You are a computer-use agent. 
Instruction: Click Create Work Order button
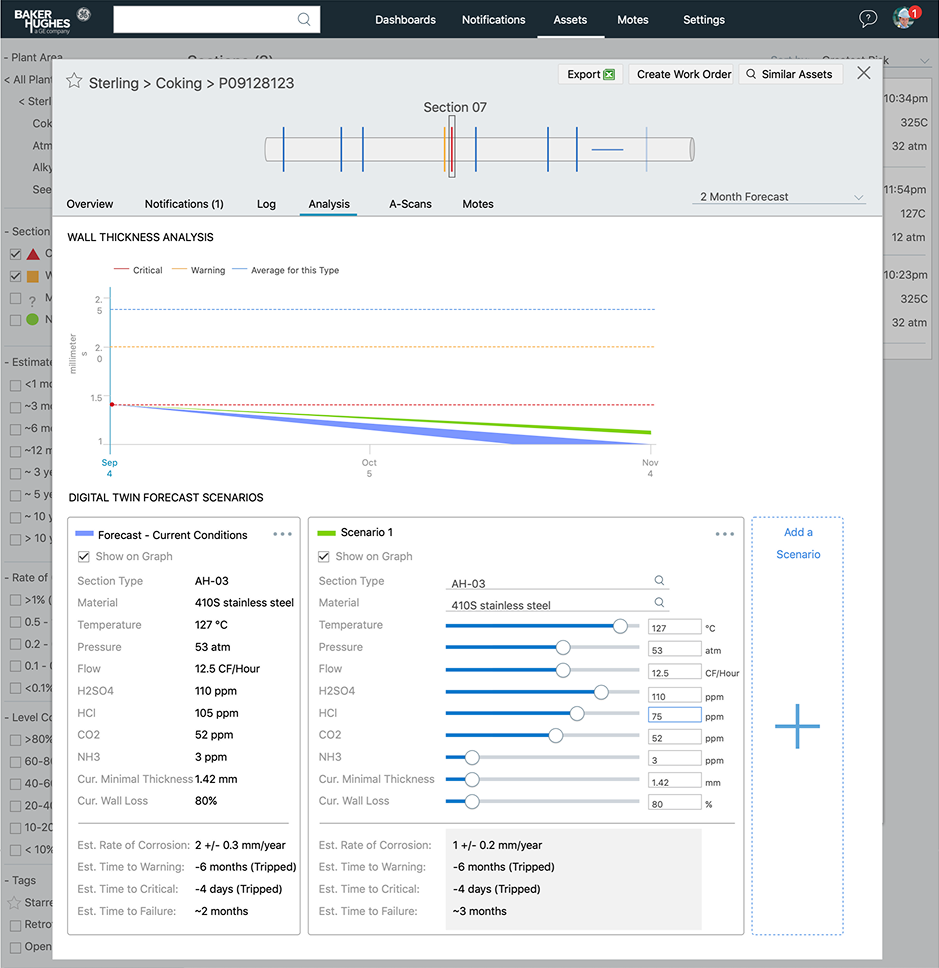pos(683,74)
